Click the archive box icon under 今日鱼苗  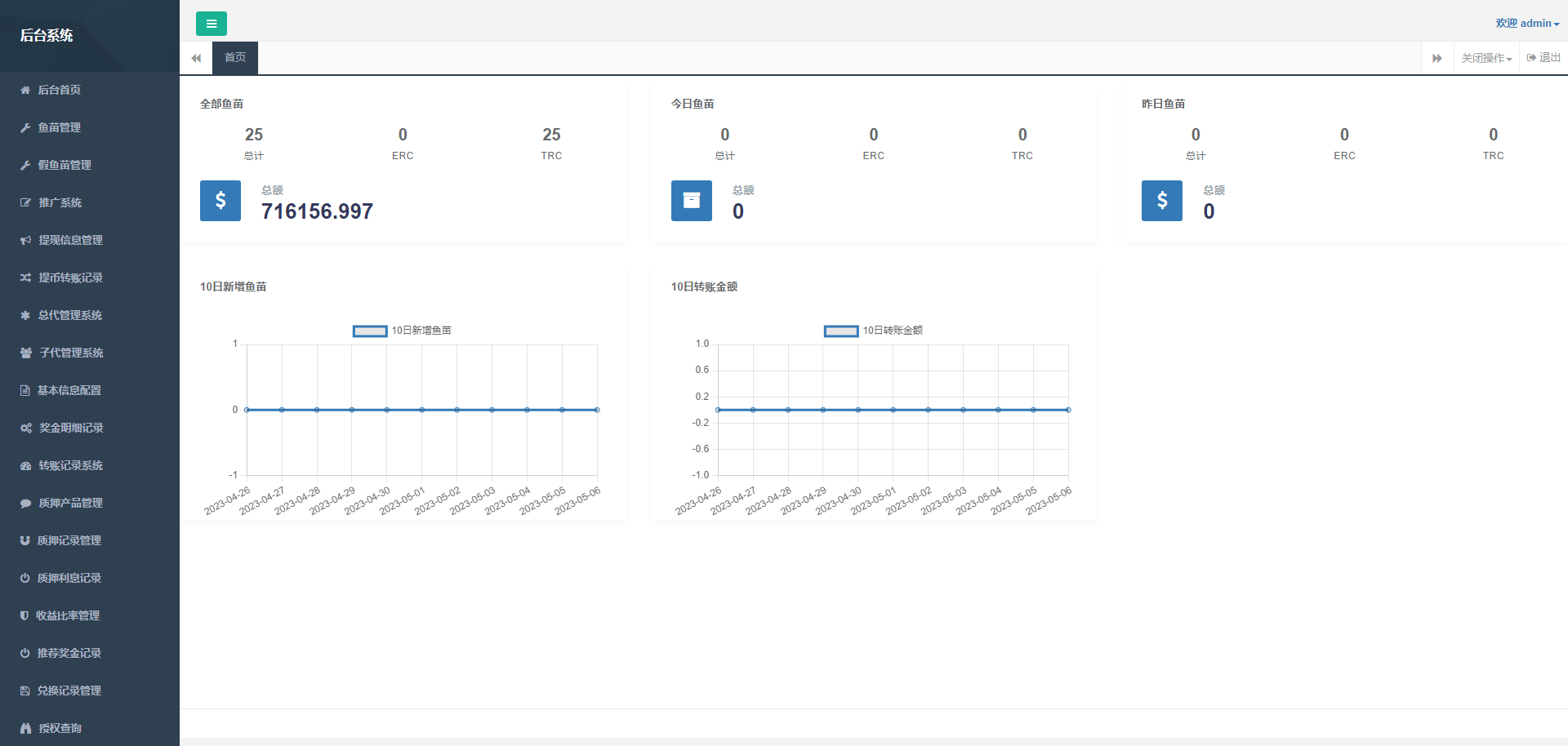(691, 201)
